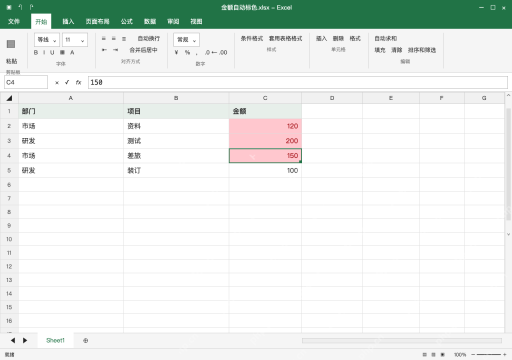
Task: Click the fx insert function icon
Action: 78,82
